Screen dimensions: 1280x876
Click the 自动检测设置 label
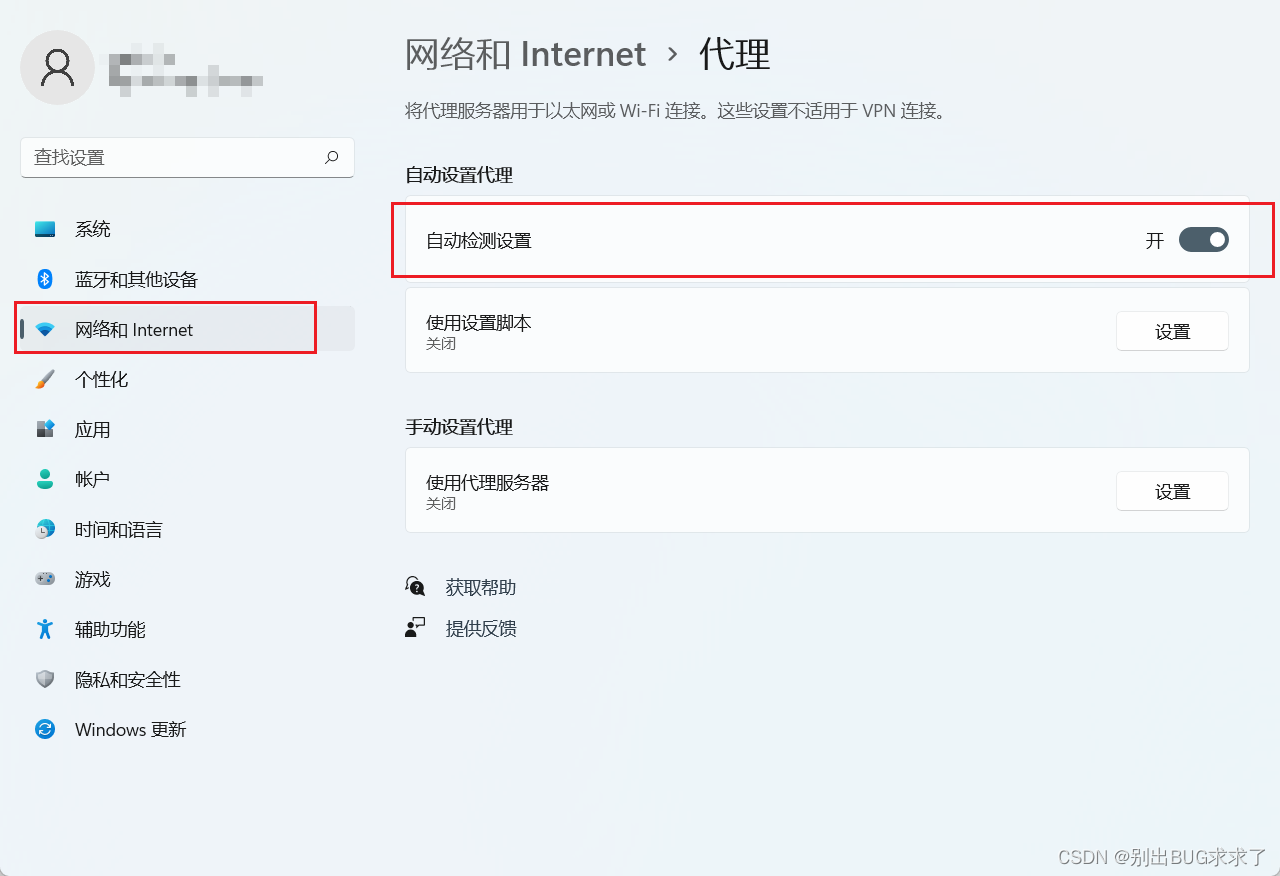pos(479,240)
